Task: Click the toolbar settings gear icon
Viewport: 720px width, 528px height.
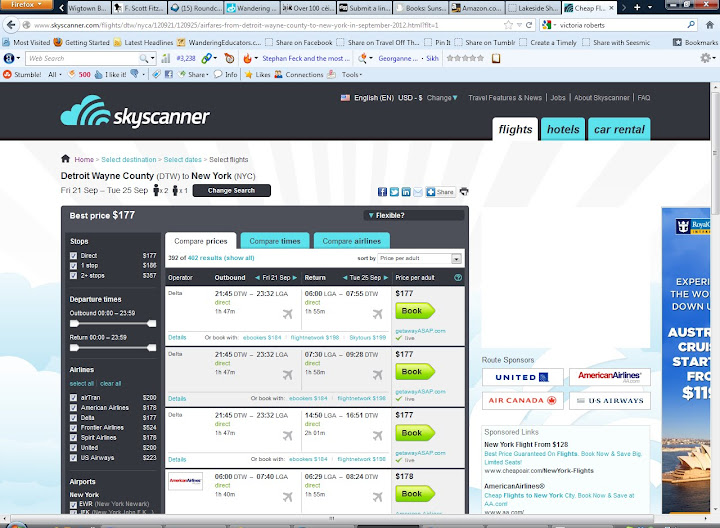Action: [705, 58]
